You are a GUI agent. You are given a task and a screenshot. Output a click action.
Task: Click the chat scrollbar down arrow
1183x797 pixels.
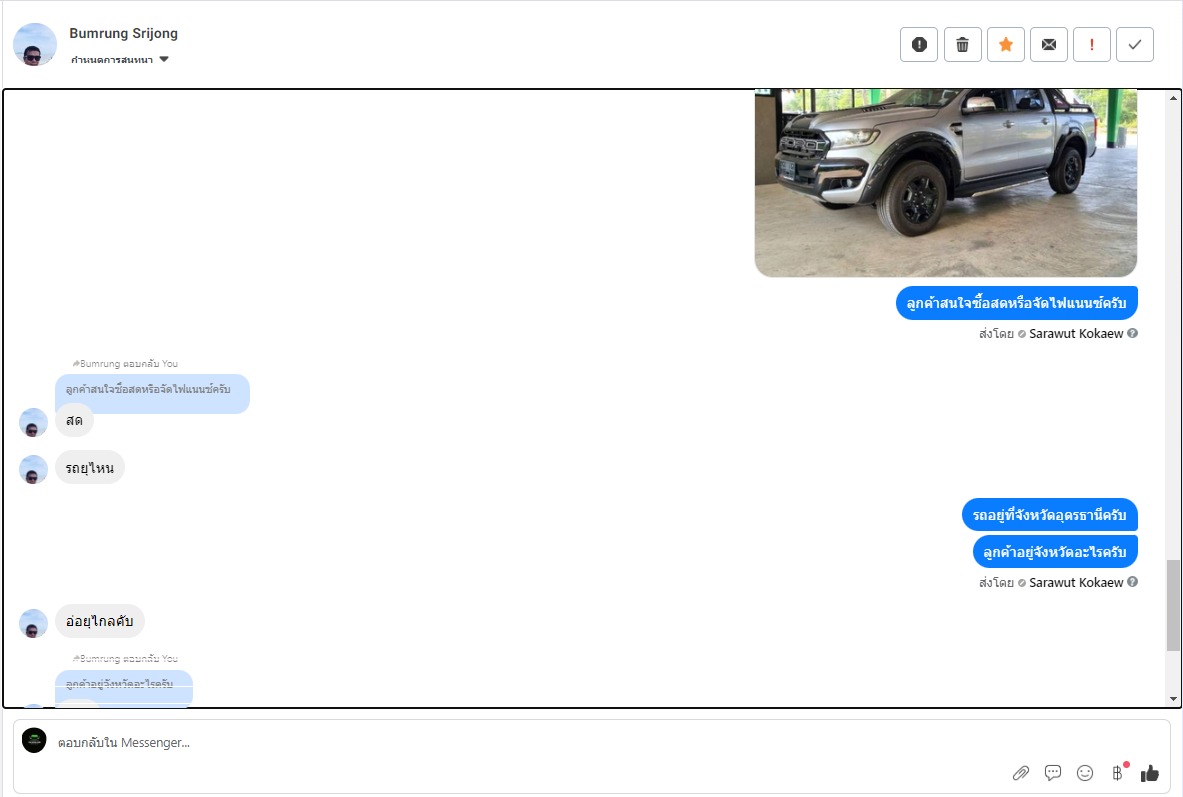tap(1173, 699)
